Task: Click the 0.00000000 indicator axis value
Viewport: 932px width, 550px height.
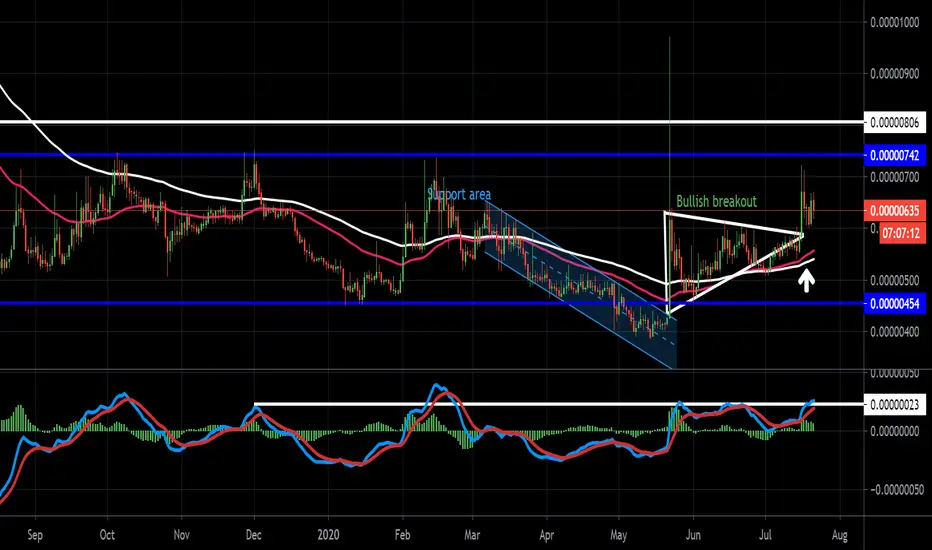Action: pyautogui.click(x=895, y=430)
